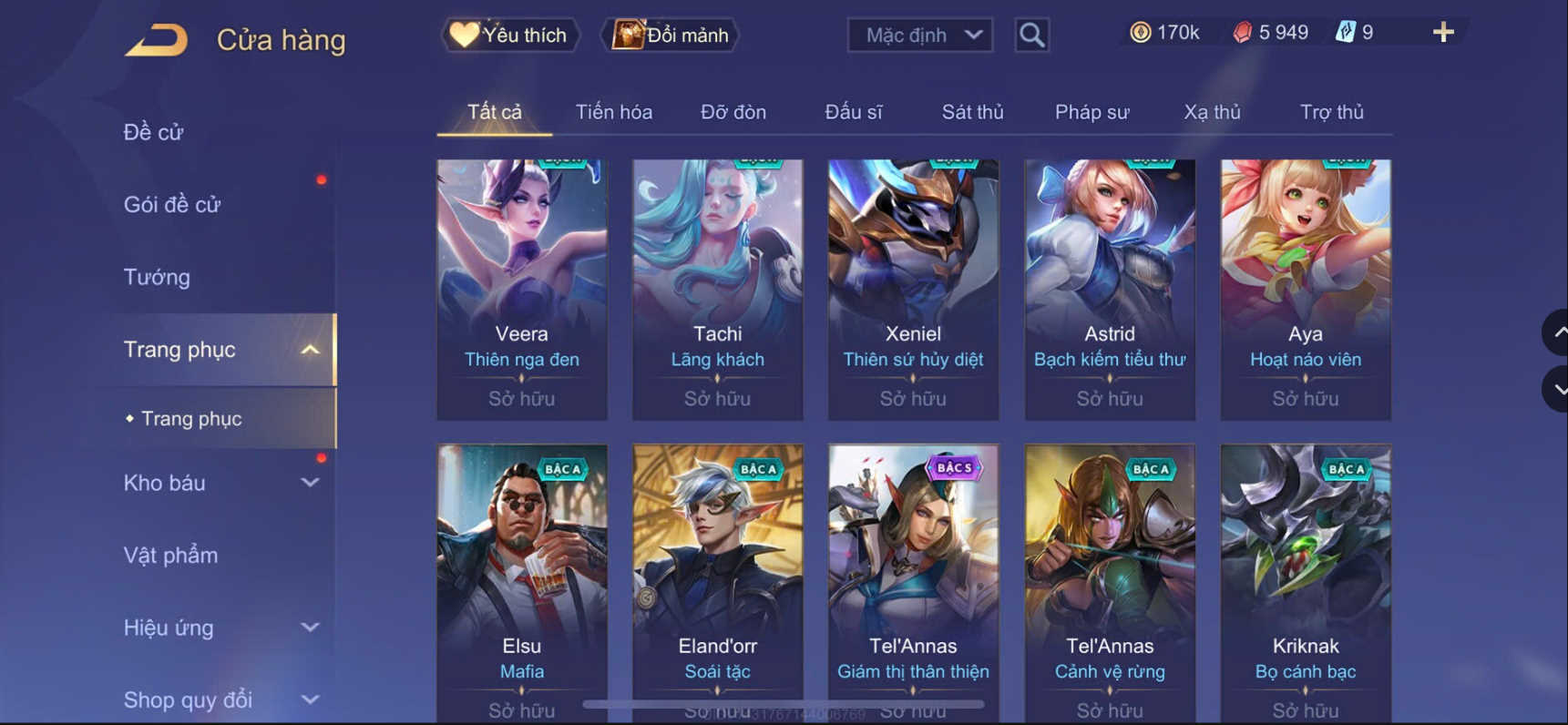Image resolution: width=1568 pixels, height=725 pixels.
Task: Select Veera Thiên nga đen skin card
Action: pyautogui.click(x=522, y=290)
